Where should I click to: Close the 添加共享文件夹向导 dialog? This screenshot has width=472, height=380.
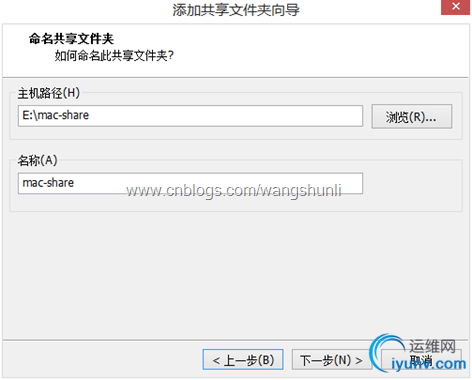(x=455, y=7)
